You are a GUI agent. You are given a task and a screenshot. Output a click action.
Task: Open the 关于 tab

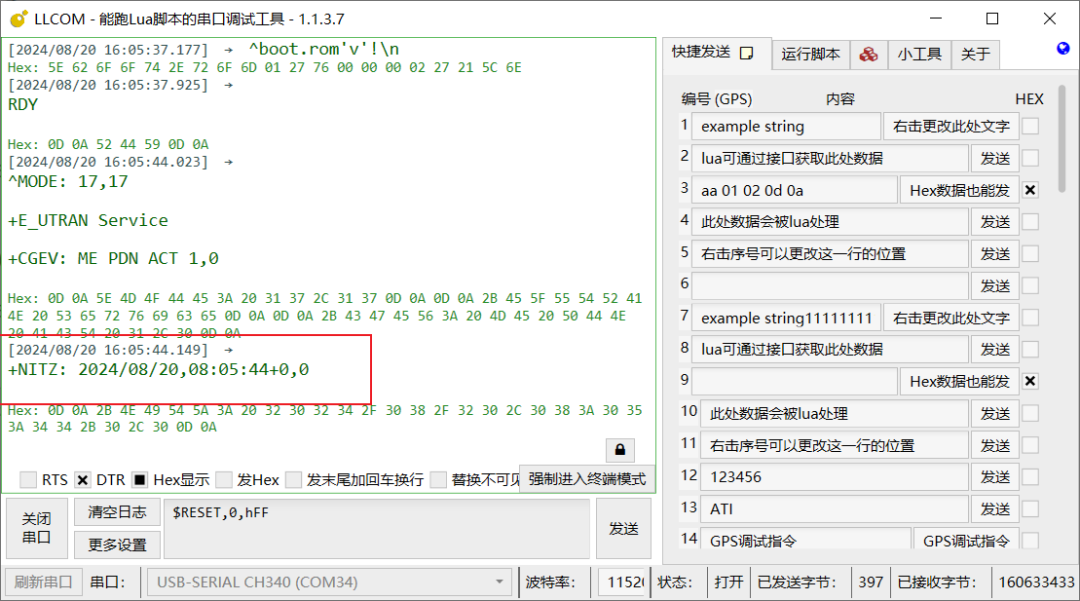(975, 54)
